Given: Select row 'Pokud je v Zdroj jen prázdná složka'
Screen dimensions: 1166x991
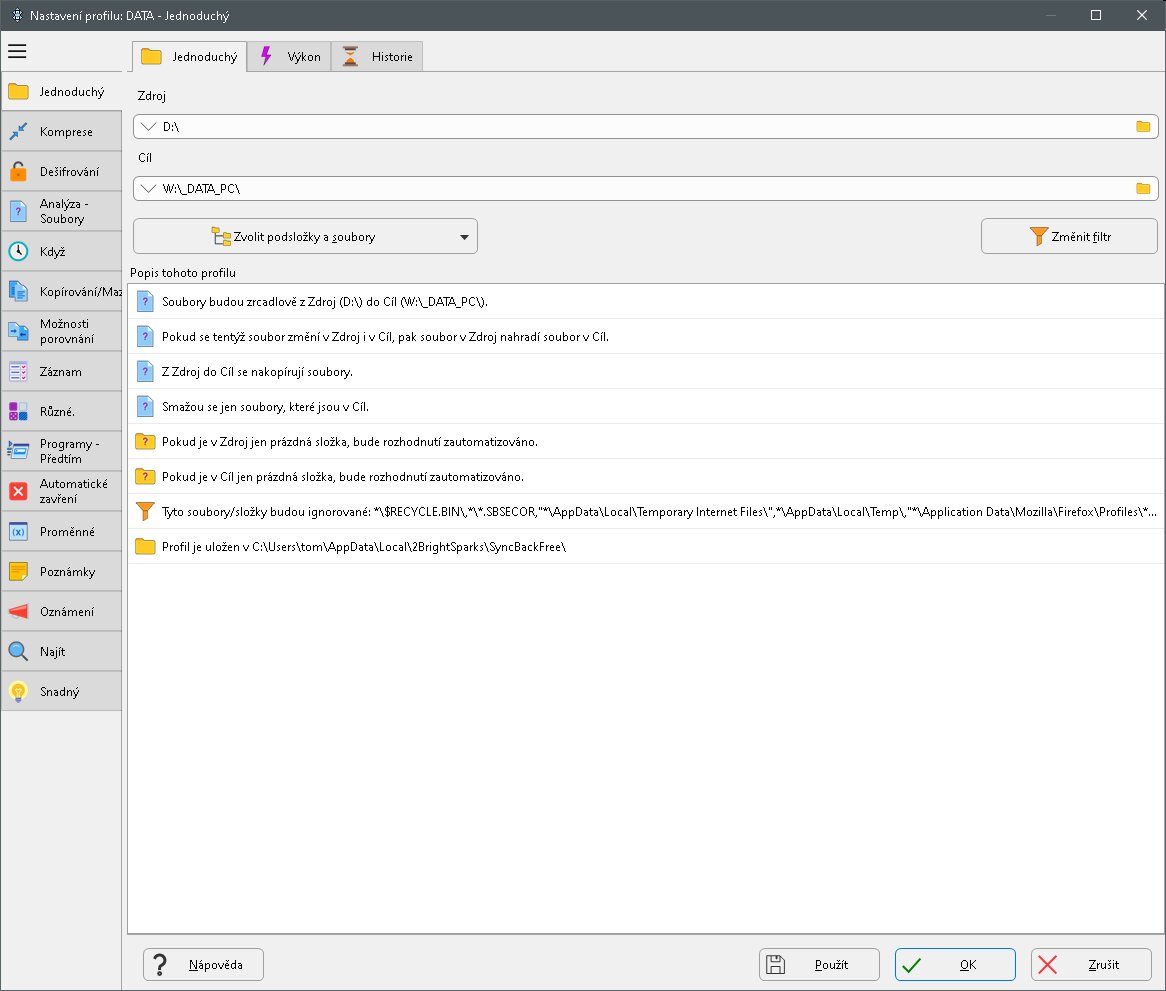Looking at the screenshot, I should pyautogui.click(x=645, y=442).
